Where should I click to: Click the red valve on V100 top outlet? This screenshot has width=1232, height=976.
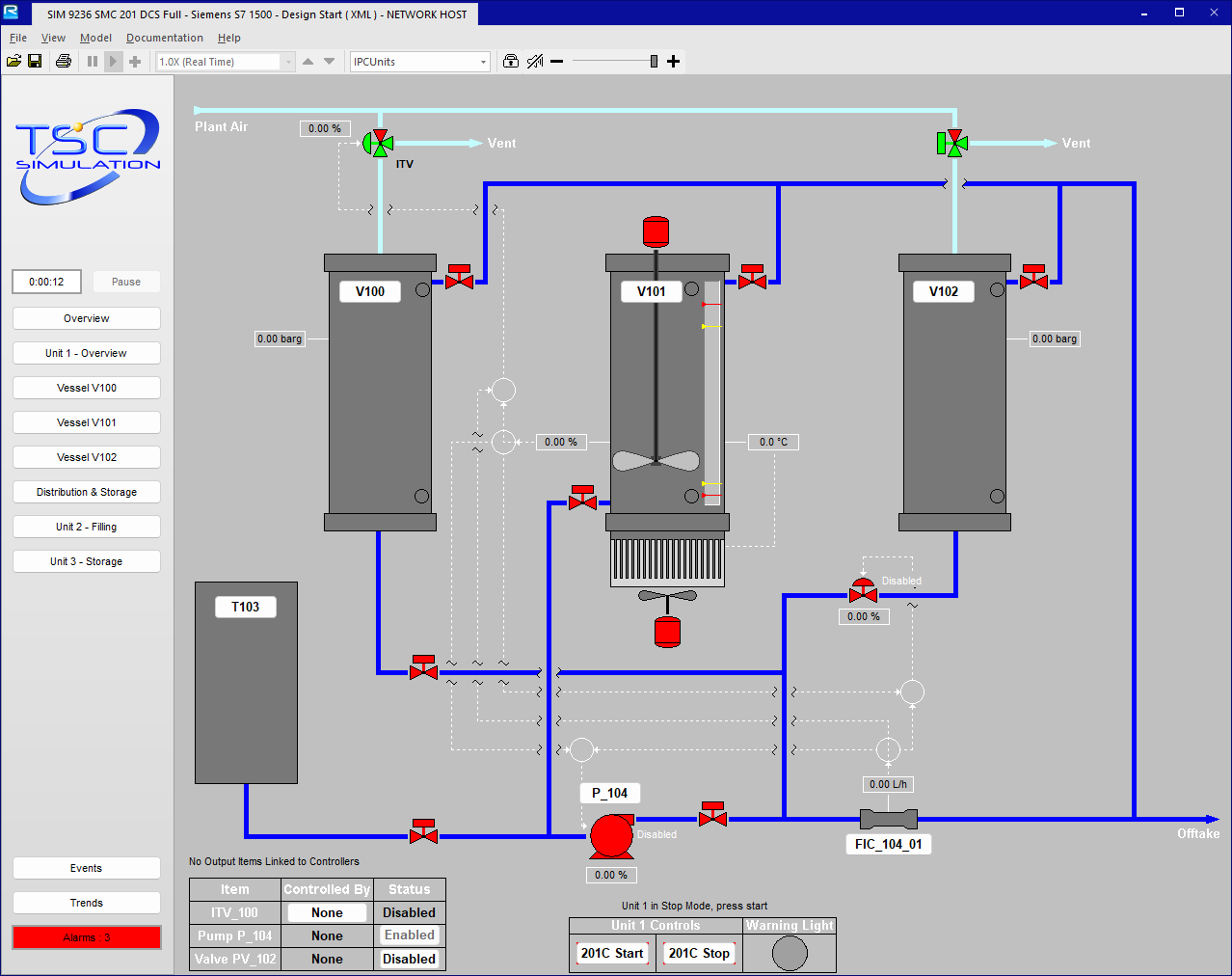[460, 277]
